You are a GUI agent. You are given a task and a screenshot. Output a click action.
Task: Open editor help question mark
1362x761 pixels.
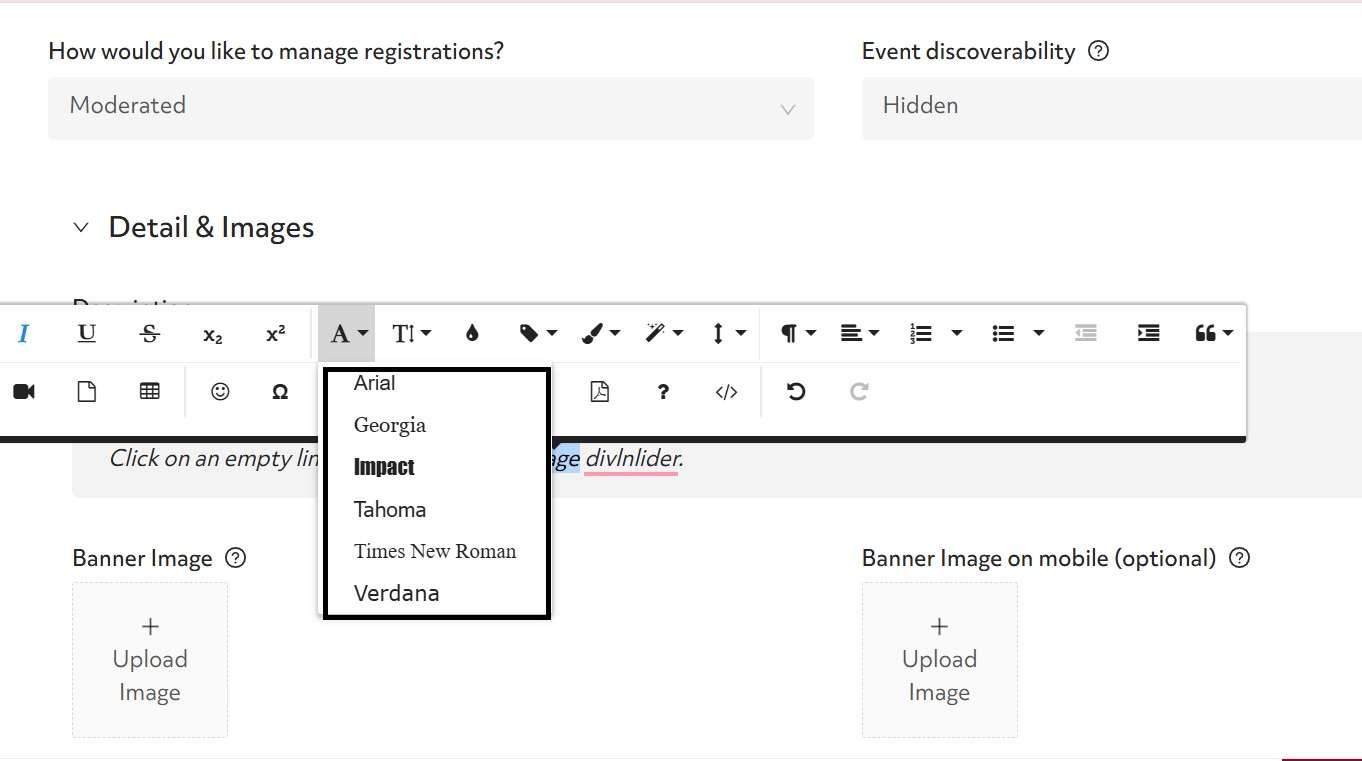(x=663, y=392)
